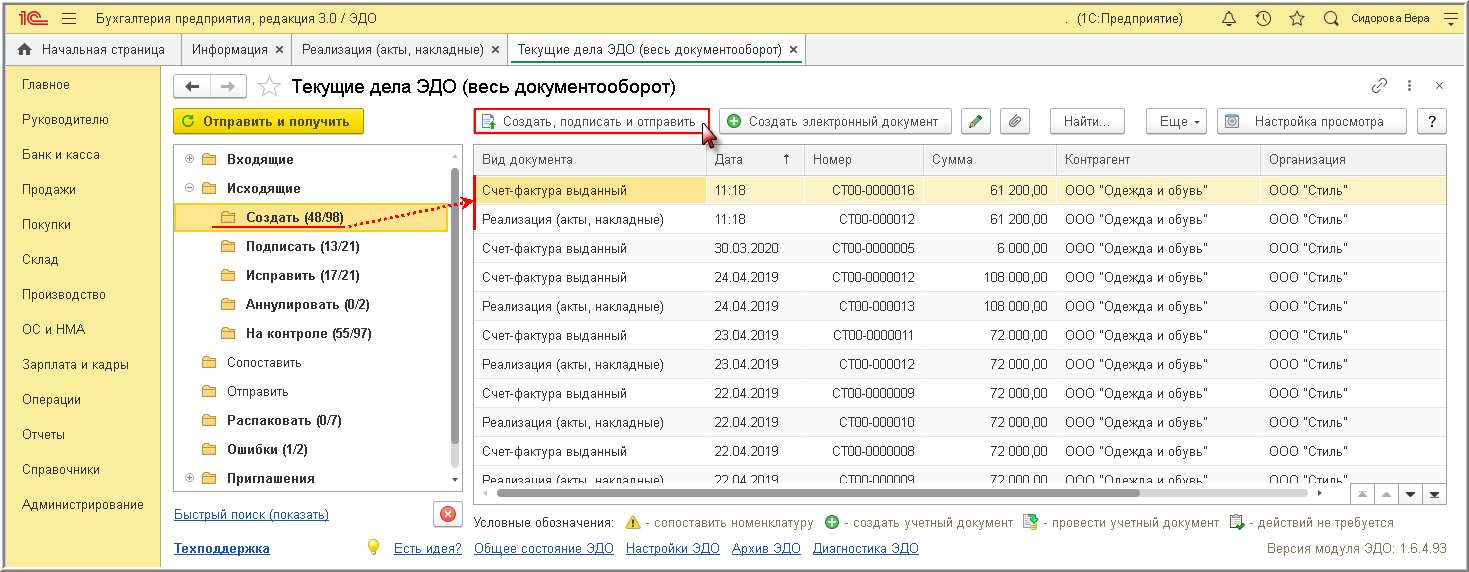Open the 1C main menu hamburger icon

69,19
